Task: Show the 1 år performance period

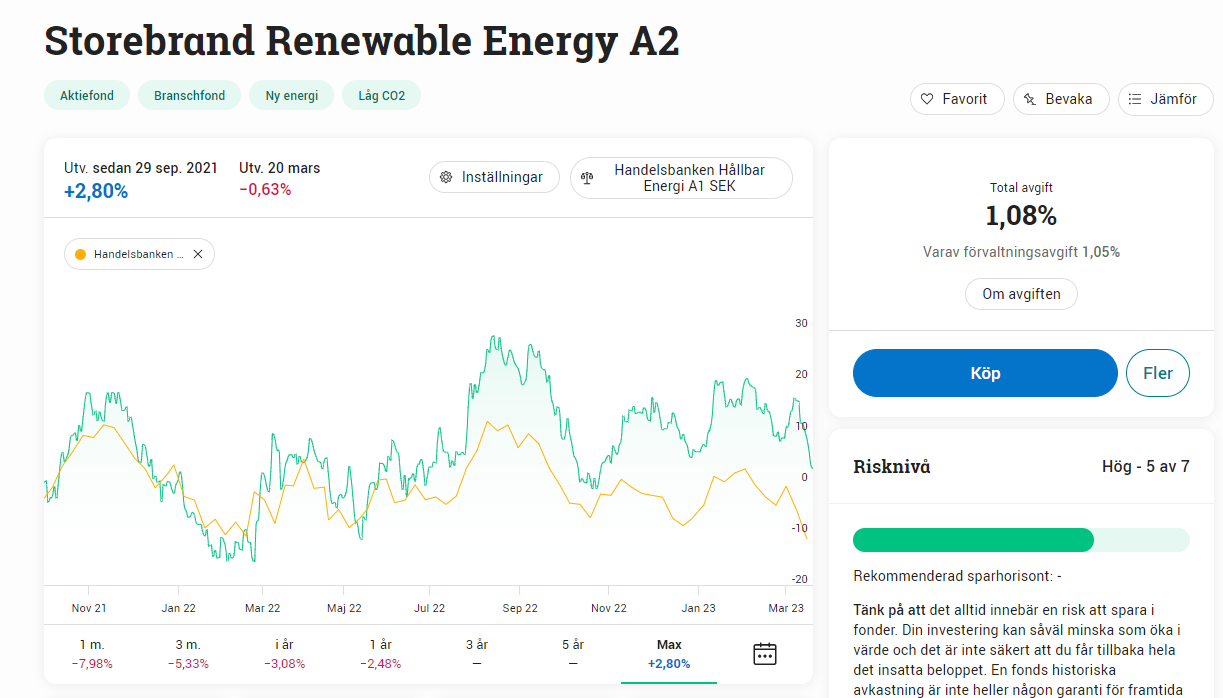Action: [380, 654]
